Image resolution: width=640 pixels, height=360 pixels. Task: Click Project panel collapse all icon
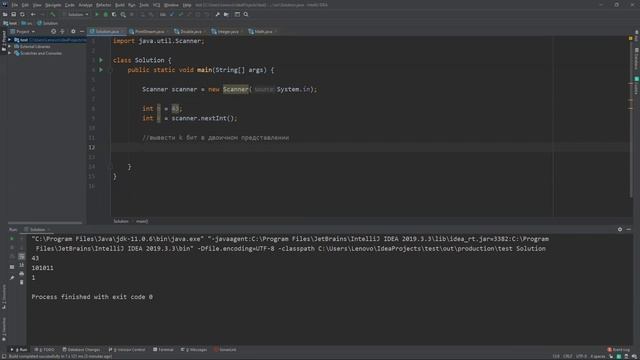click(62, 31)
